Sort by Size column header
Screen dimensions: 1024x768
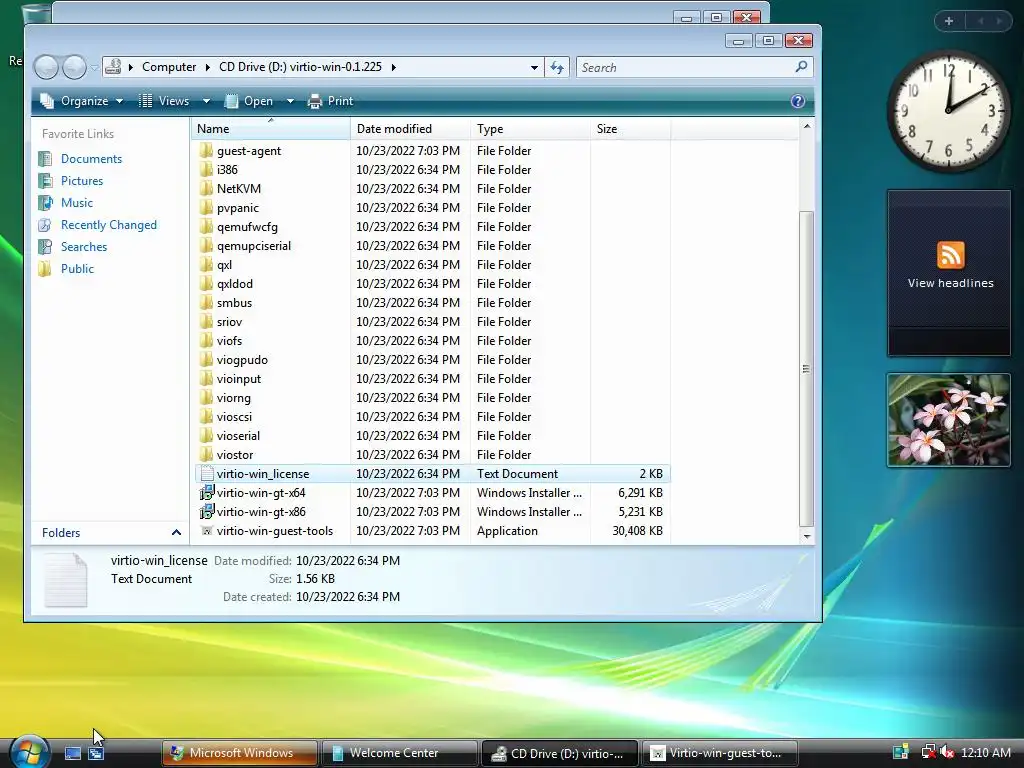coord(630,129)
